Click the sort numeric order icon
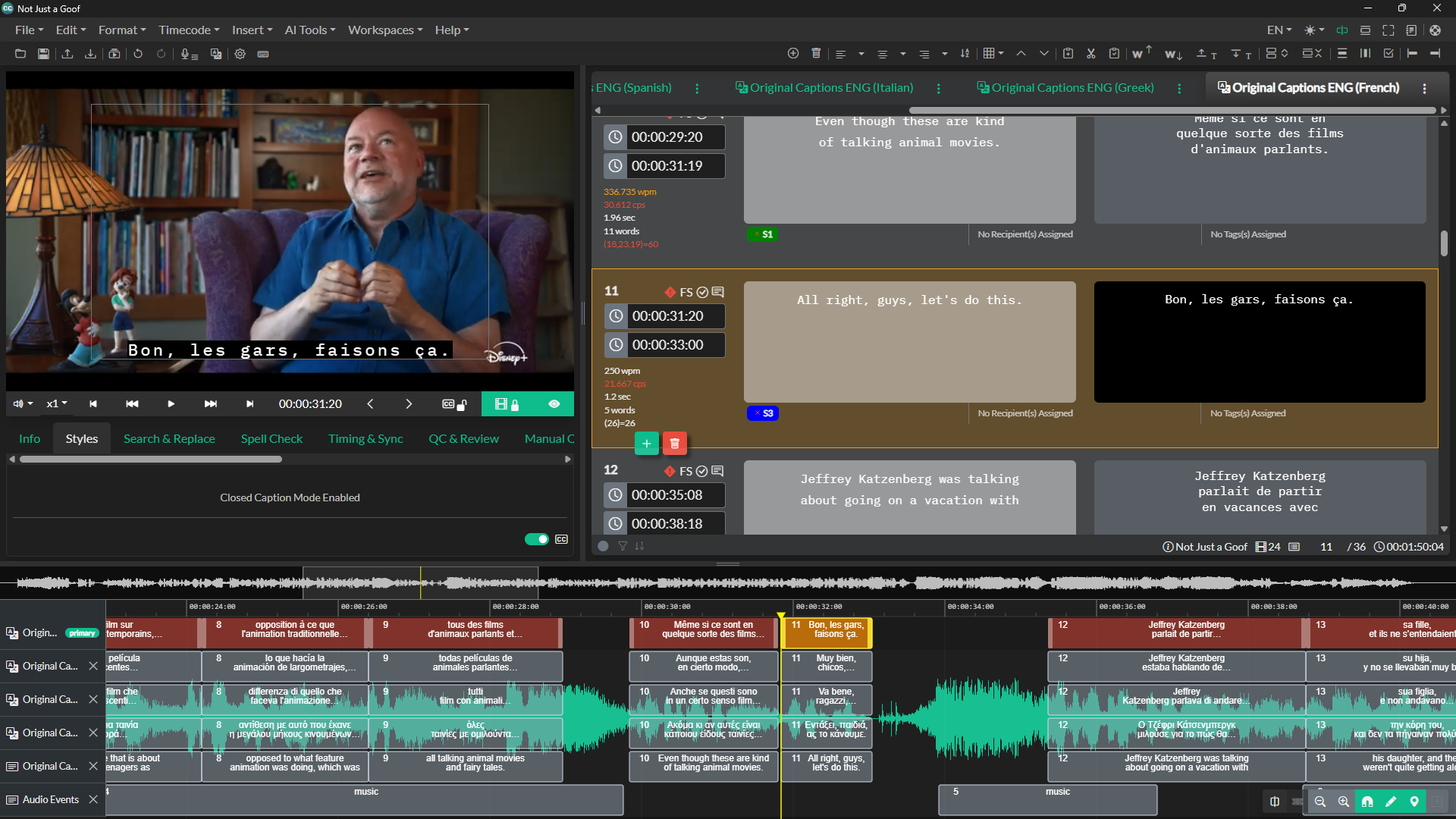This screenshot has height=819, width=1456. pos(965,53)
